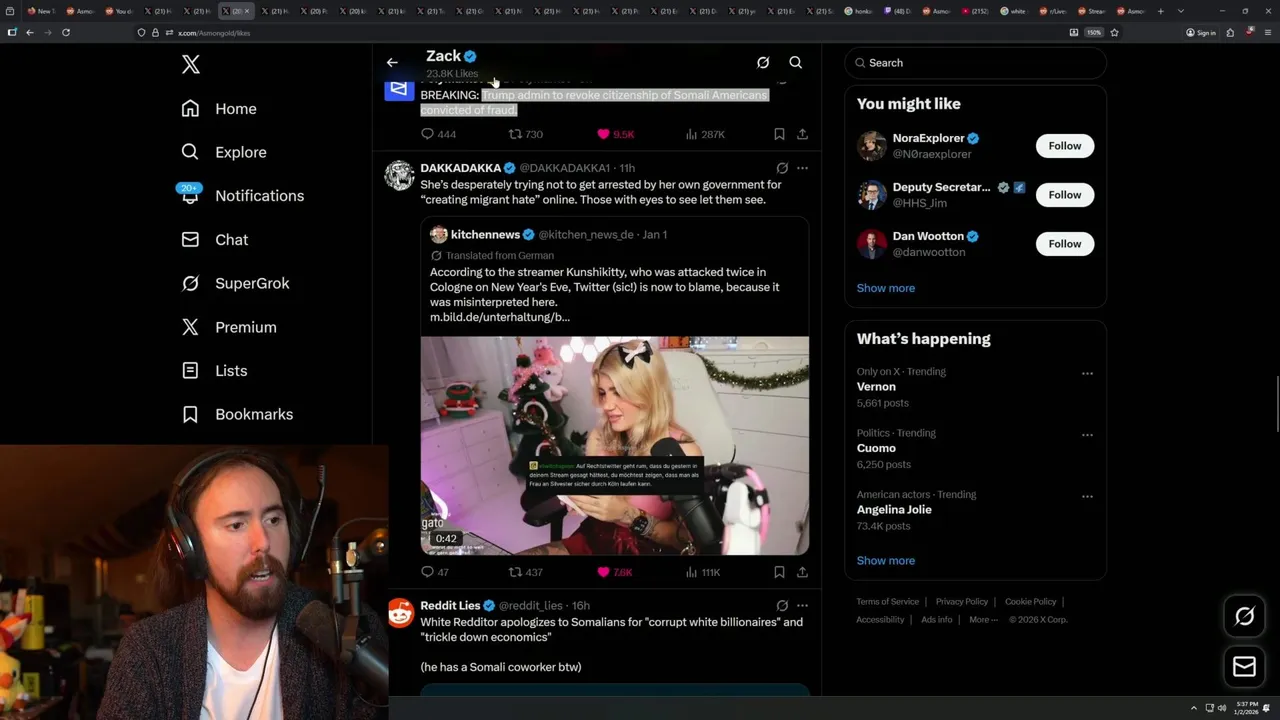
Task: Go to Home in sidebar
Action: click(x=218, y=109)
